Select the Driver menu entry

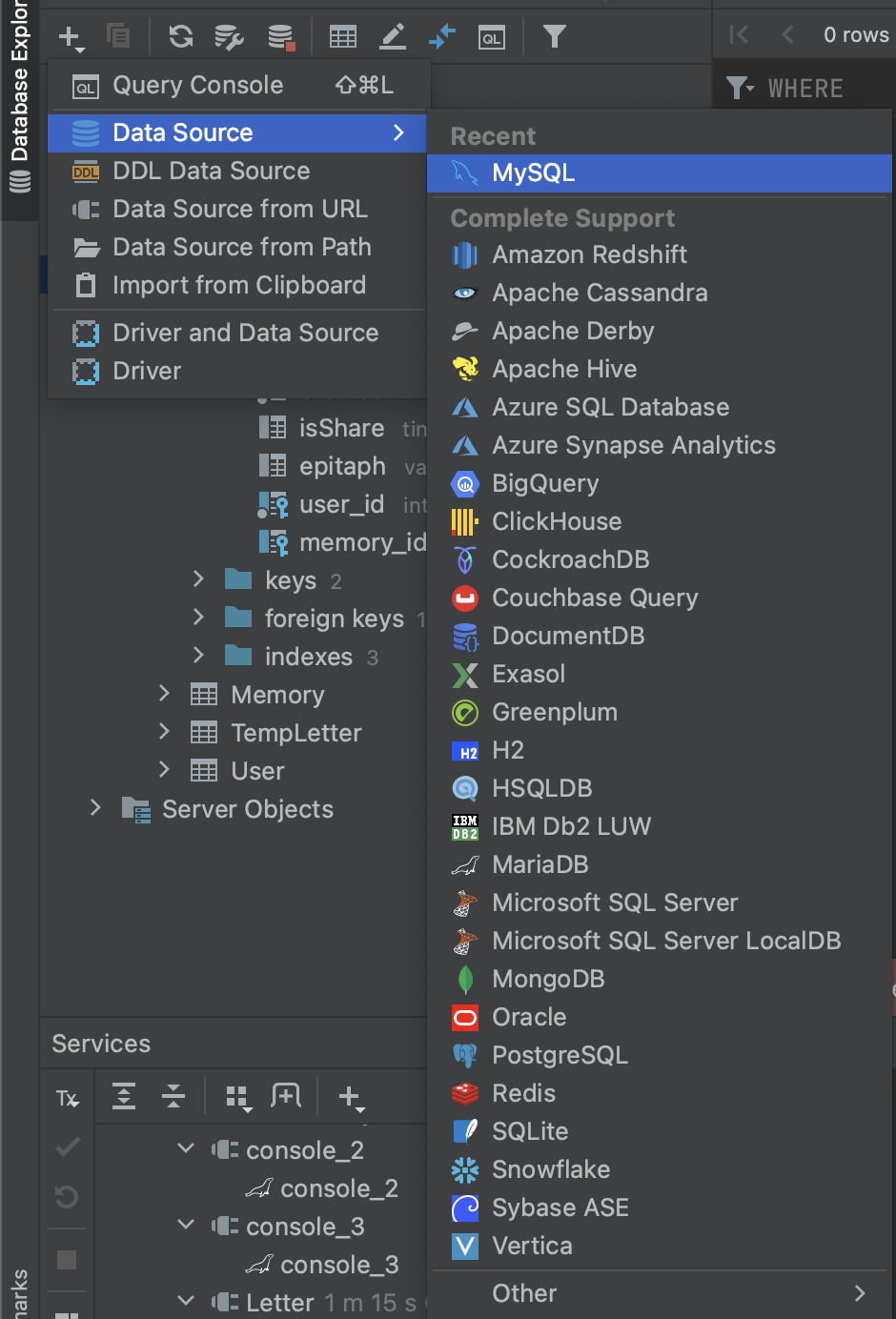(238, 371)
